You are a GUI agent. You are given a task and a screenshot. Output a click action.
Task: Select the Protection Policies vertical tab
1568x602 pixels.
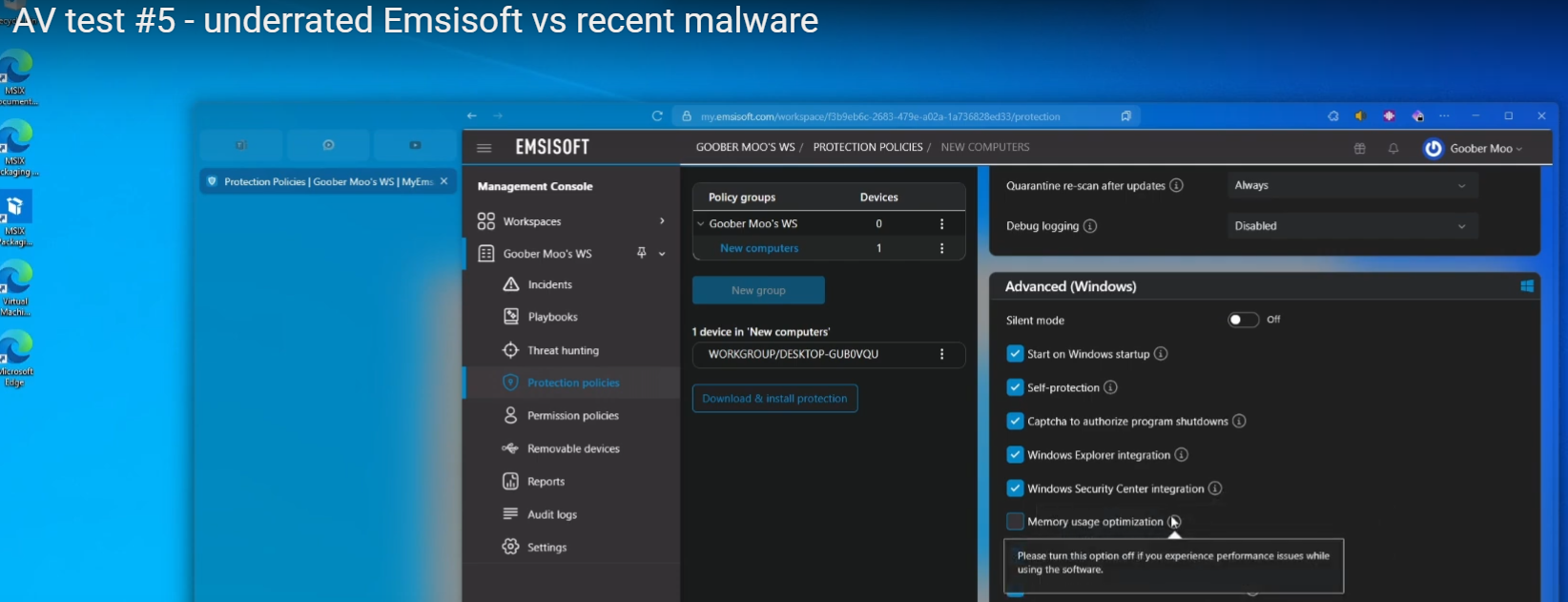pyautogui.click(x=328, y=181)
